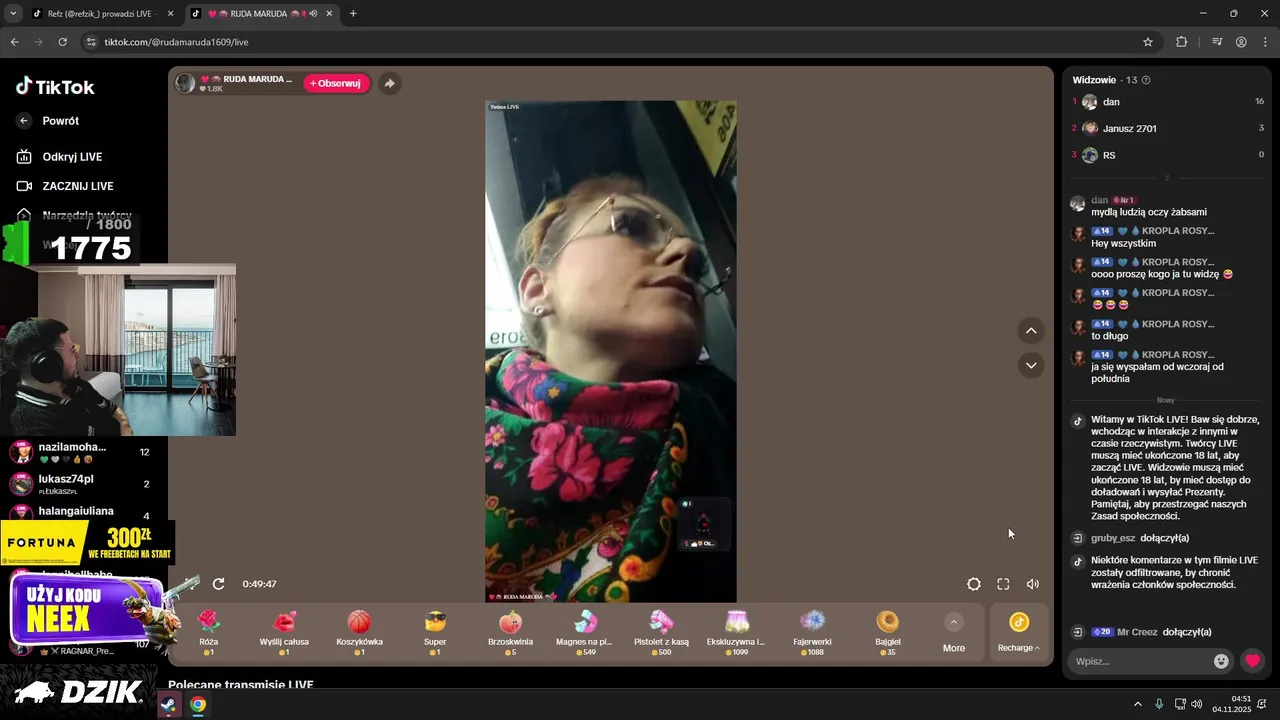Open Chrome from the taskbar
The height and width of the screenshot is (720, 1280).
198,704
